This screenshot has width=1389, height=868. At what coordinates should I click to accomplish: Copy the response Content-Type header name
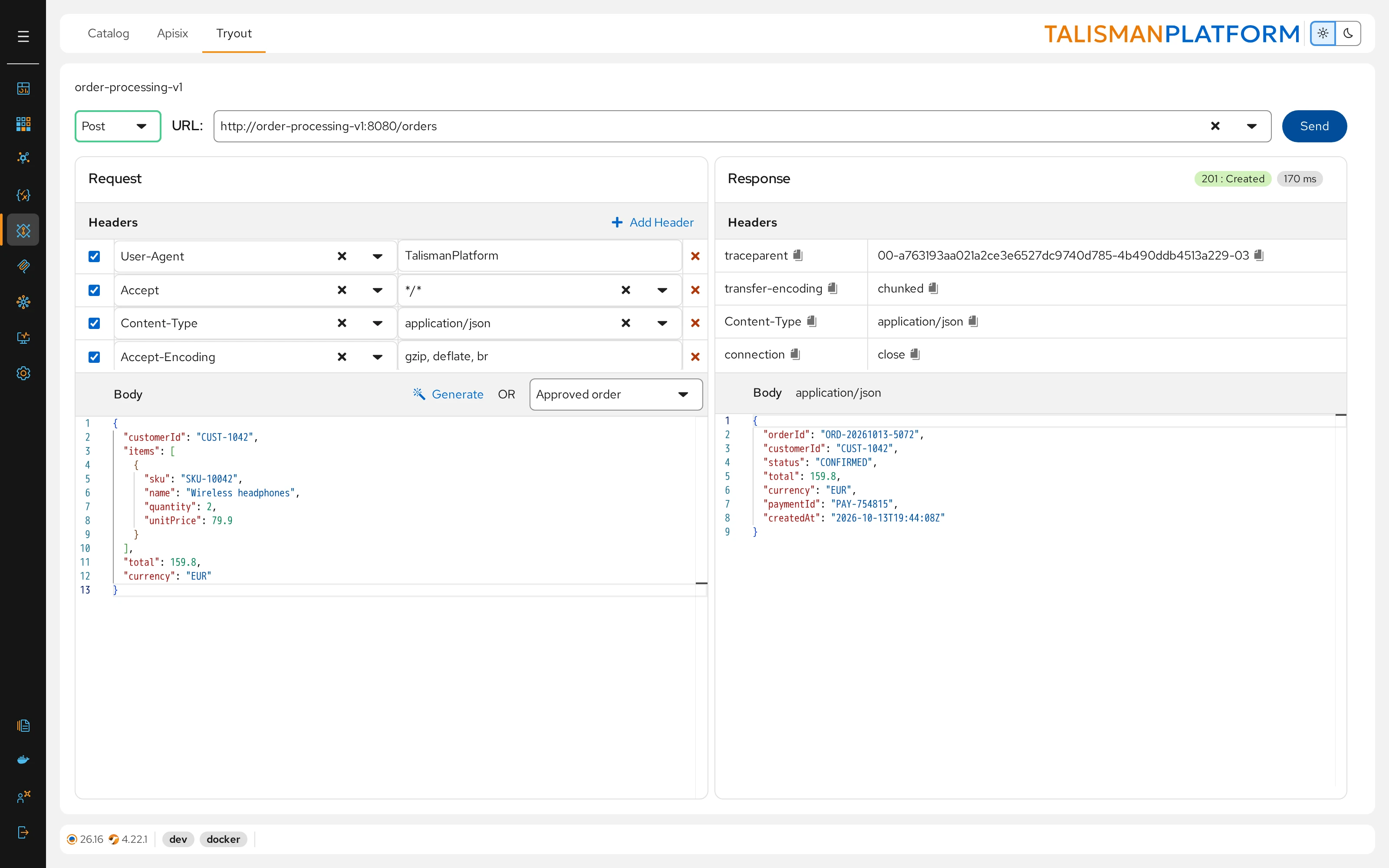point(812,321)
